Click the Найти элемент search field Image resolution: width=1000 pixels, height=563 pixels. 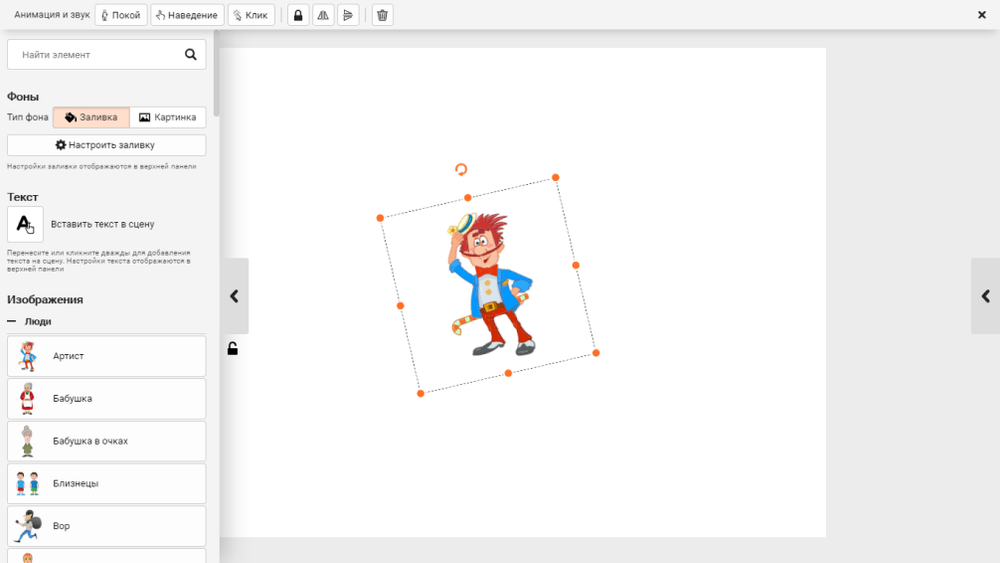pyautogui.click(x=95, y=55)
